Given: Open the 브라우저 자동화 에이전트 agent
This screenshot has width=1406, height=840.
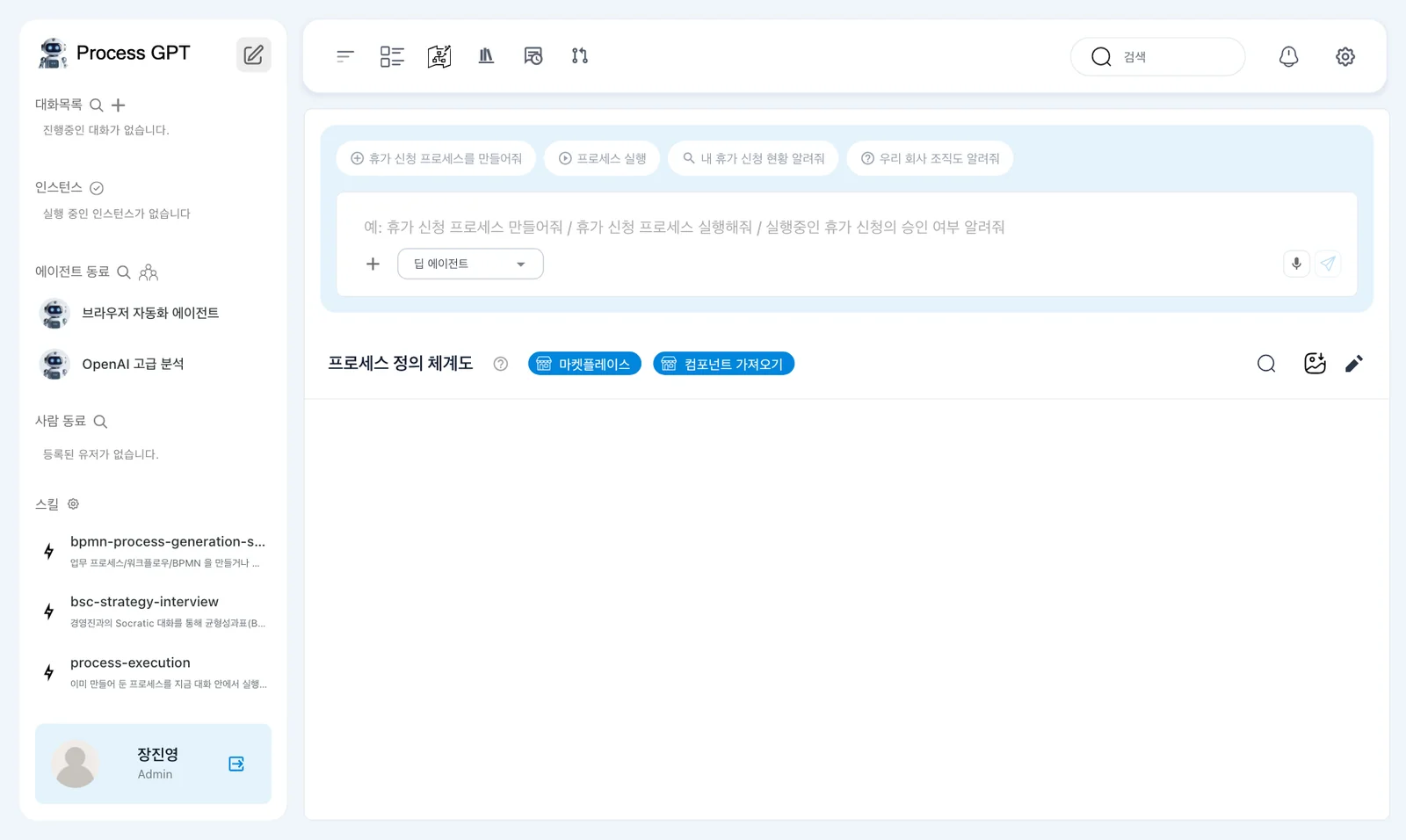Looking at the screenshot, I should (153, 314).
